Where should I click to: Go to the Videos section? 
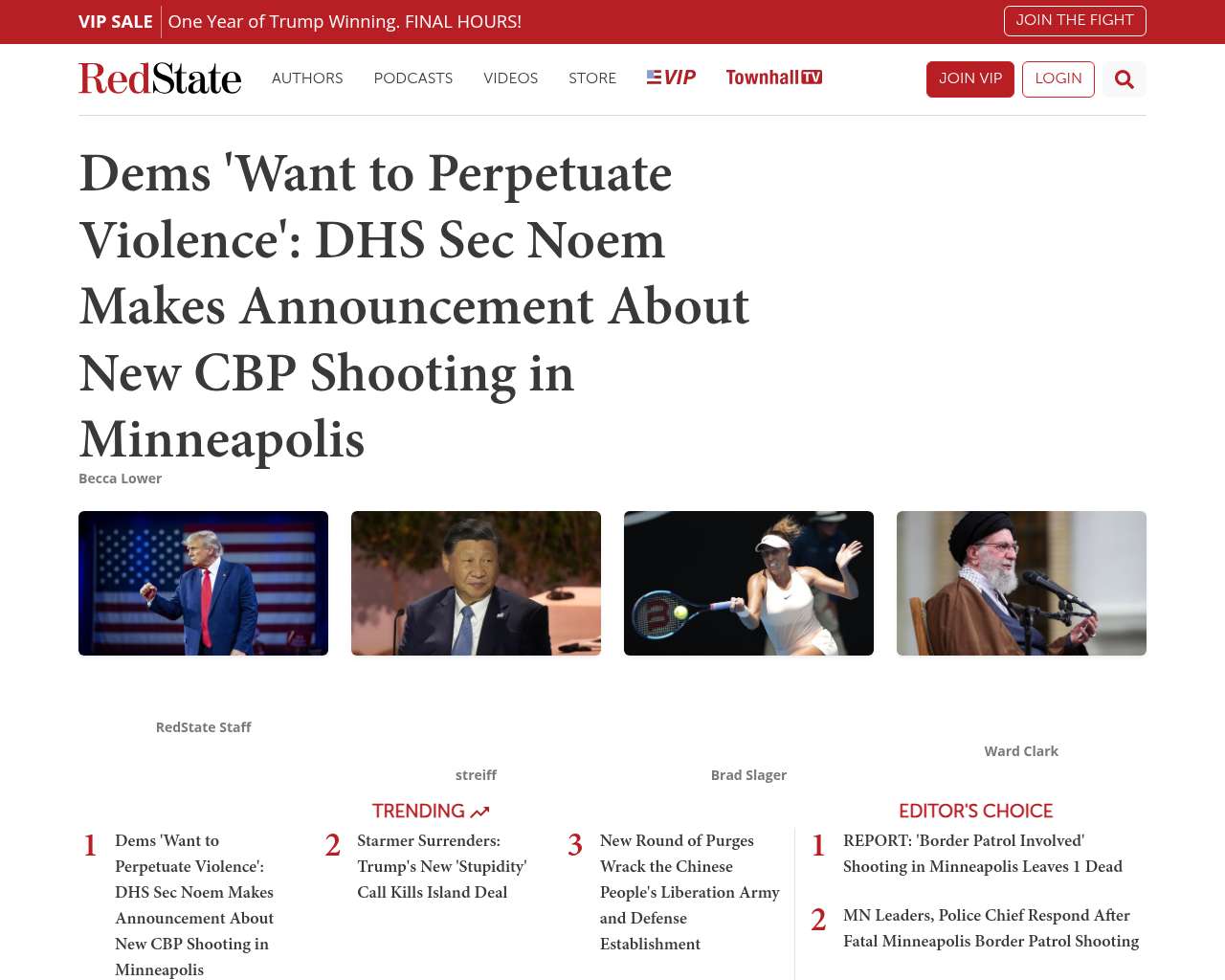(510, 78)
